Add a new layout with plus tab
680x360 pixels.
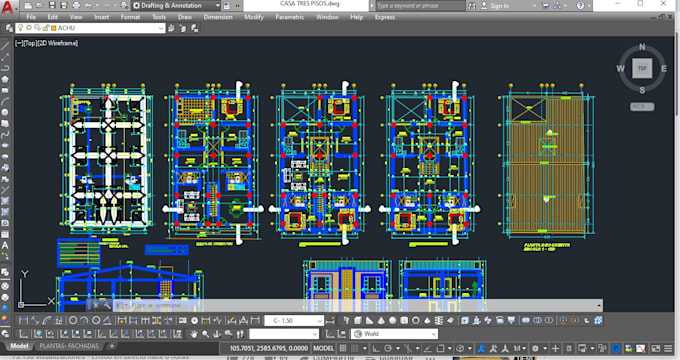point(112,346)
